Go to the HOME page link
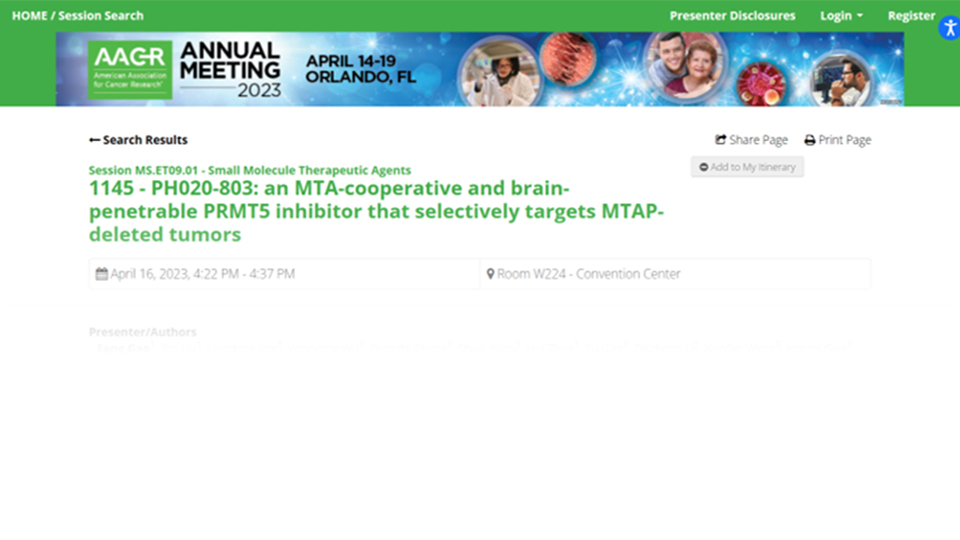The image size is (960, 540). [29, 15]
